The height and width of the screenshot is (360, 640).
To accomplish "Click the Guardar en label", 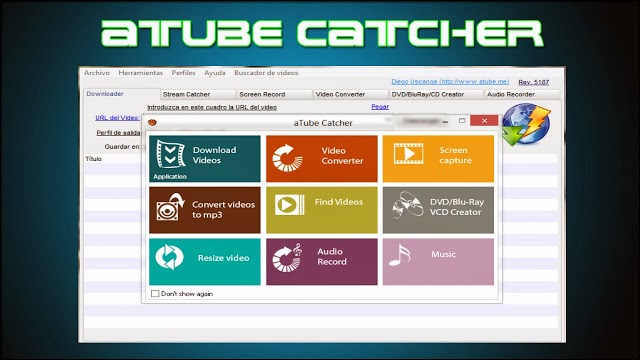I will [122, 147].
